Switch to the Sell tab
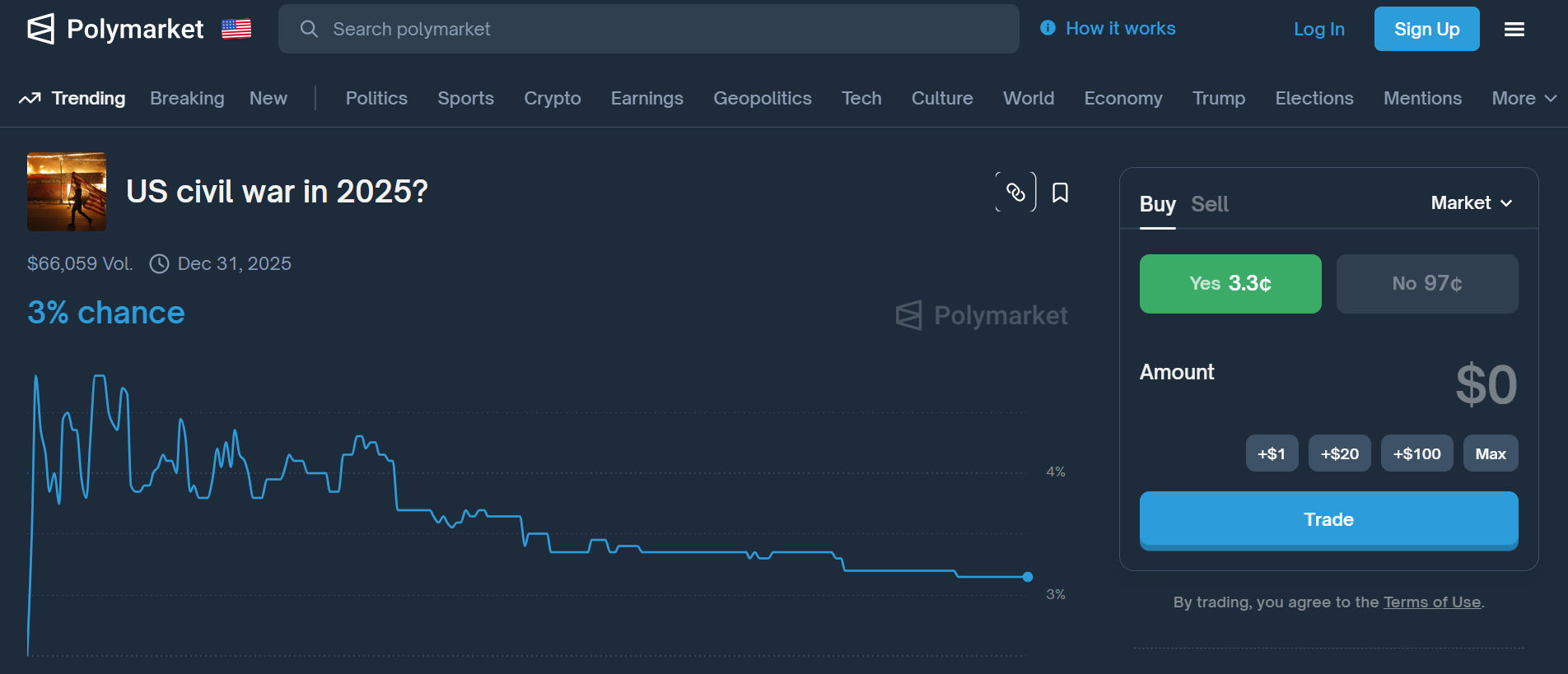Viewport: 1568px width, 674px height. (x=1209, y=204)
